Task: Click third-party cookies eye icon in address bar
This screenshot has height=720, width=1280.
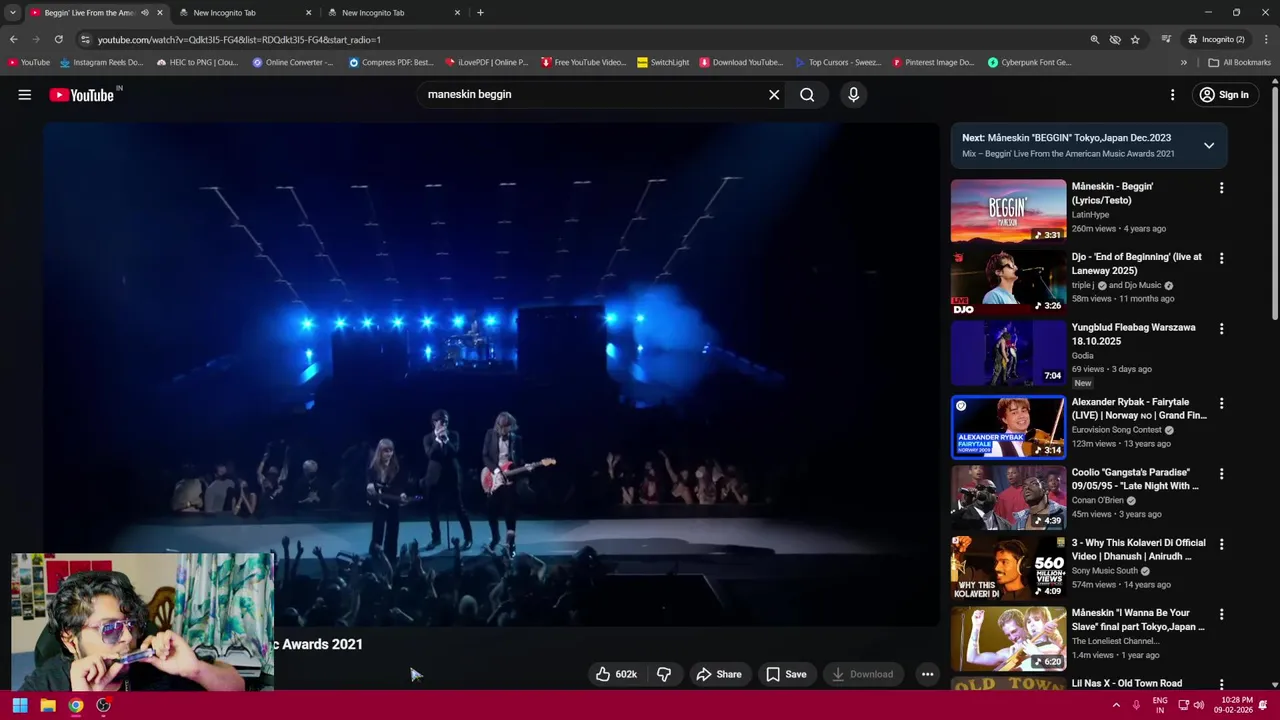Action: coord(1115,39)
